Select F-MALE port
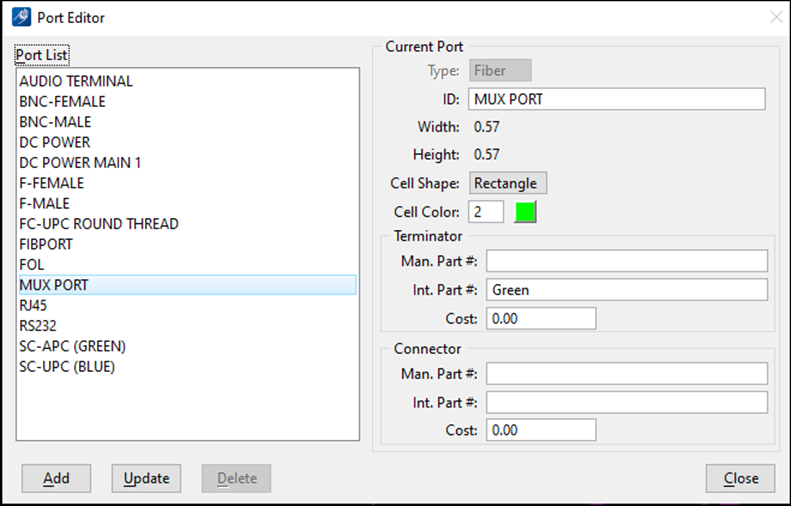The image size is (791, 506). [44, 203]
